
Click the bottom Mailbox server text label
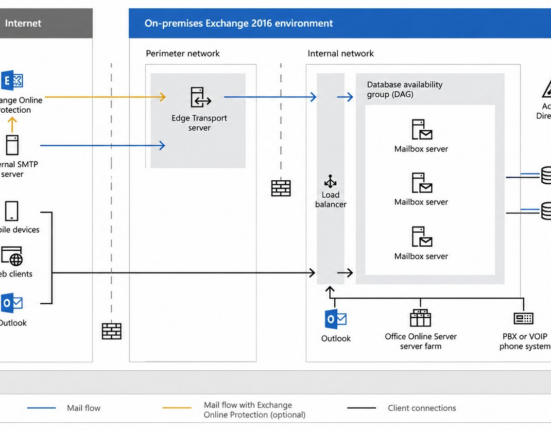tap(421, 256)
